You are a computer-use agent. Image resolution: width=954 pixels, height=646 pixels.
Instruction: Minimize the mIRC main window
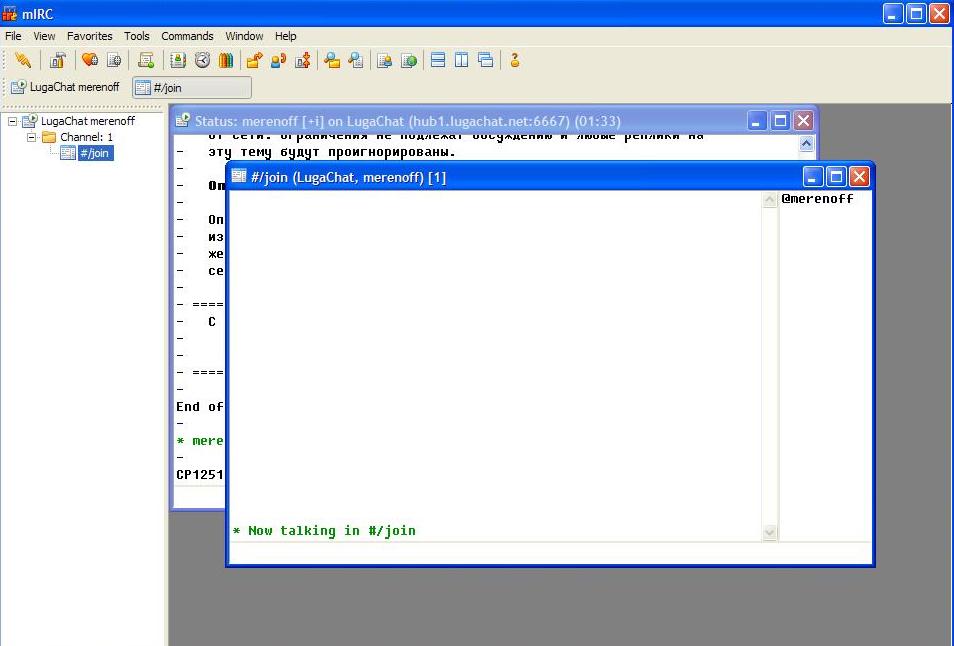coord(893,13)
